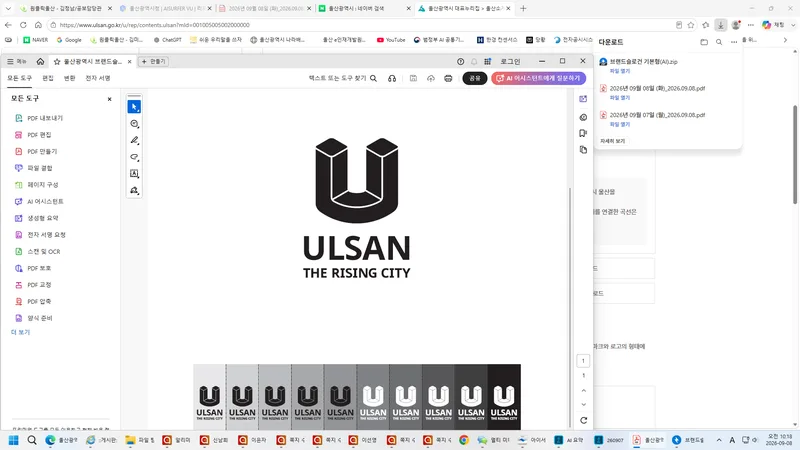Open the YouTube bookmark
The image size is (800, 450).
(x=391, y=39)
